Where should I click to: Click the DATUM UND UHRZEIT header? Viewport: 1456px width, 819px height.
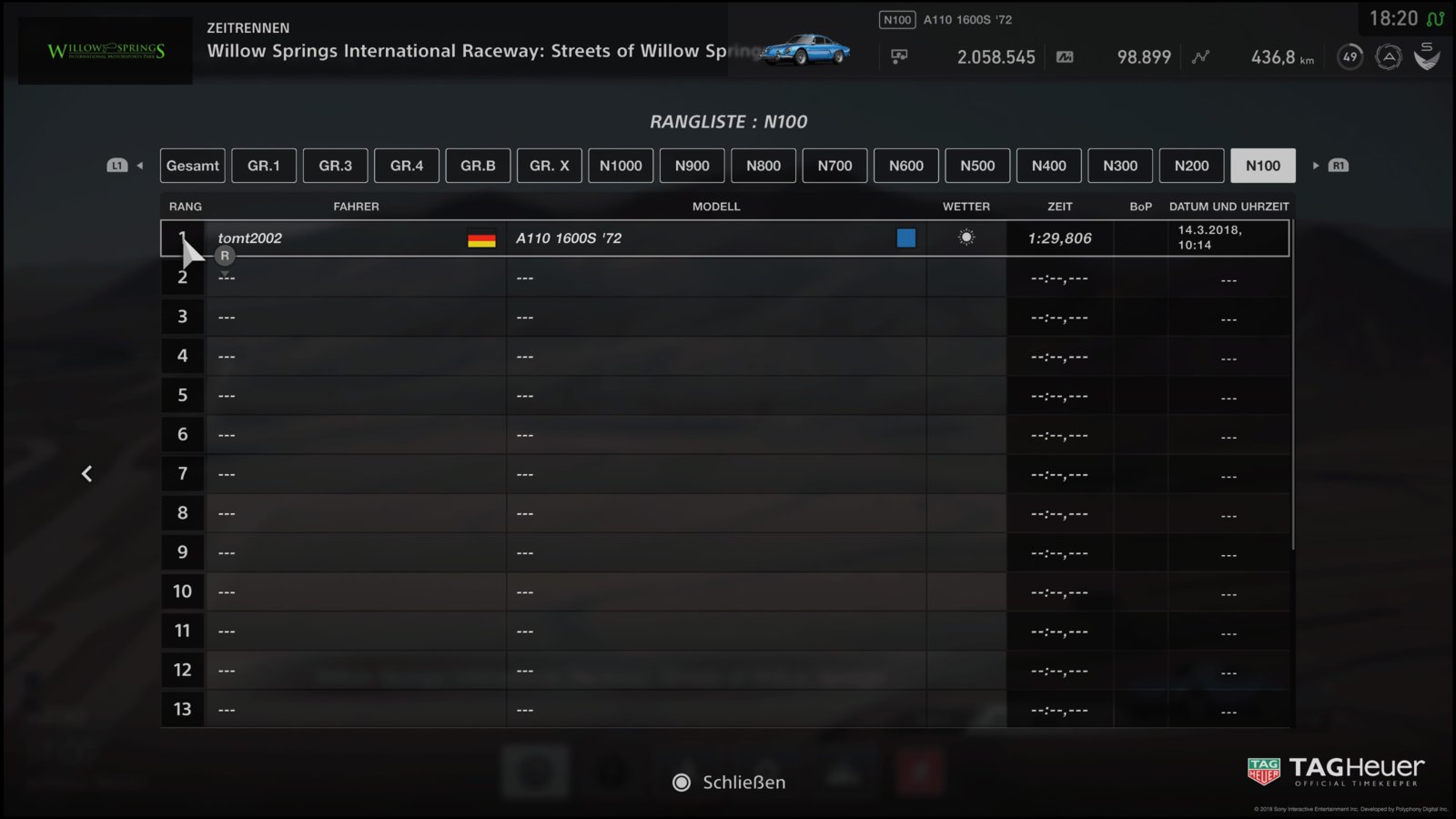[1229, 207]
